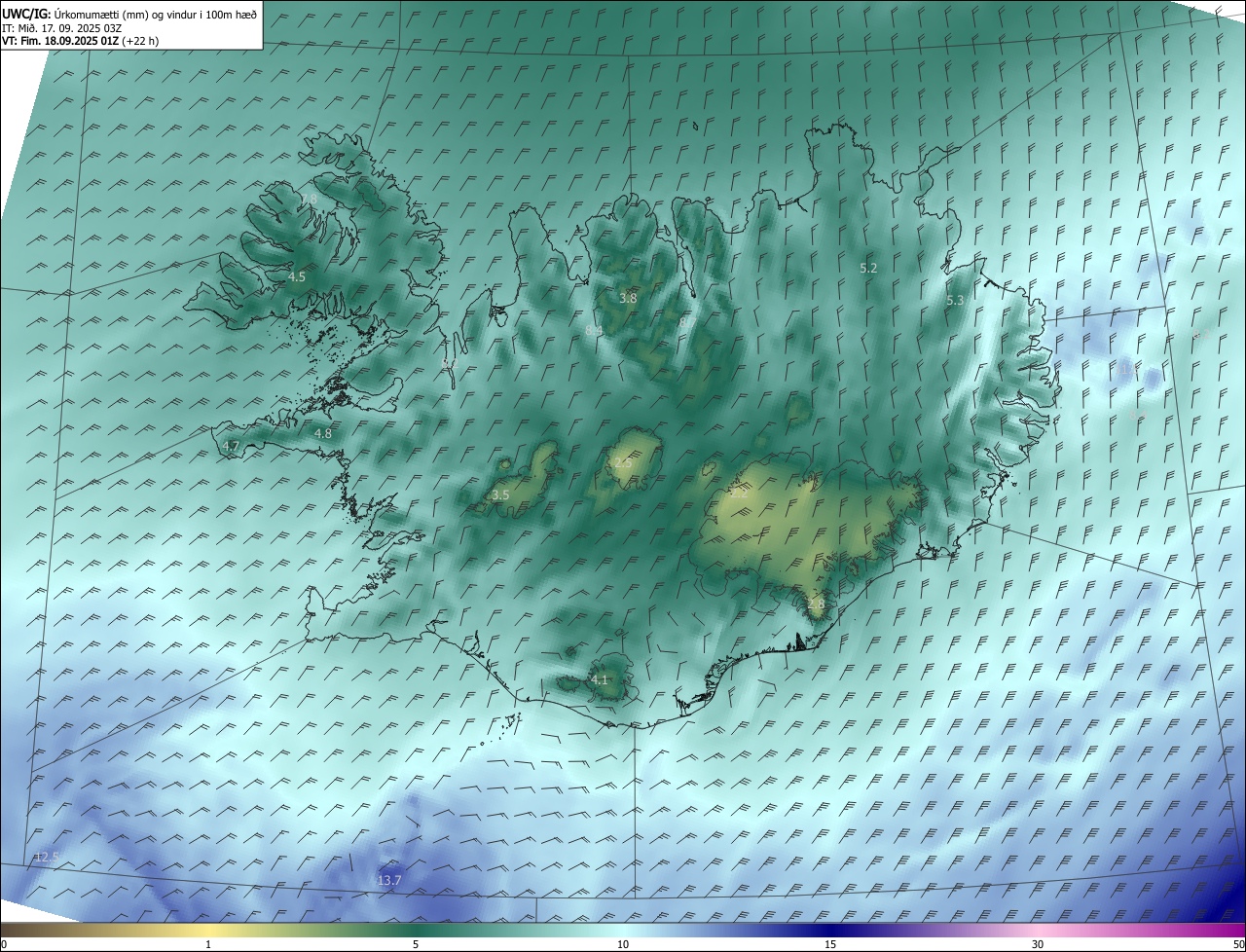1246x952 pixels.
Task: Click the map value 12.5
Action: (47, 858)
